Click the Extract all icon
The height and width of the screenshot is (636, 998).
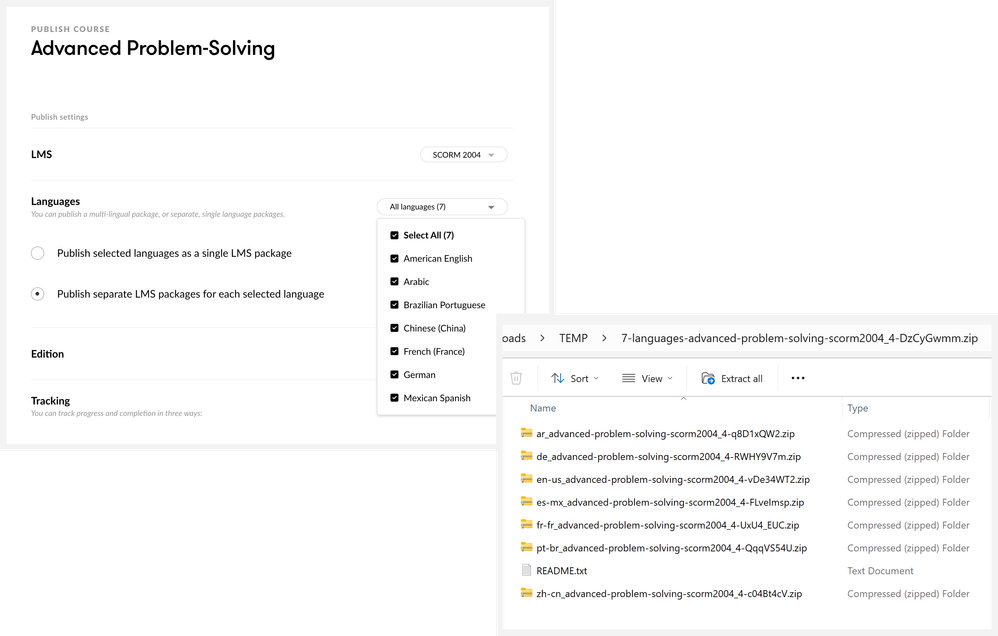point(708,378)
